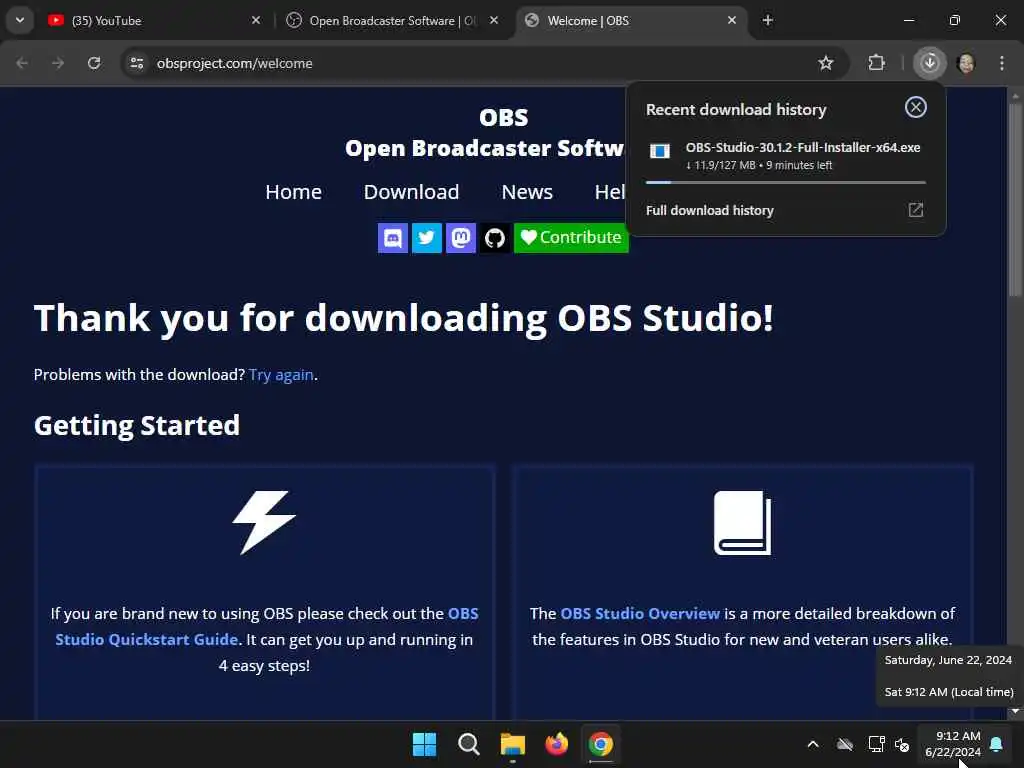Show hidden system tray icons
This screenshot has height=768, width=1024.
(x=813, y=744)
